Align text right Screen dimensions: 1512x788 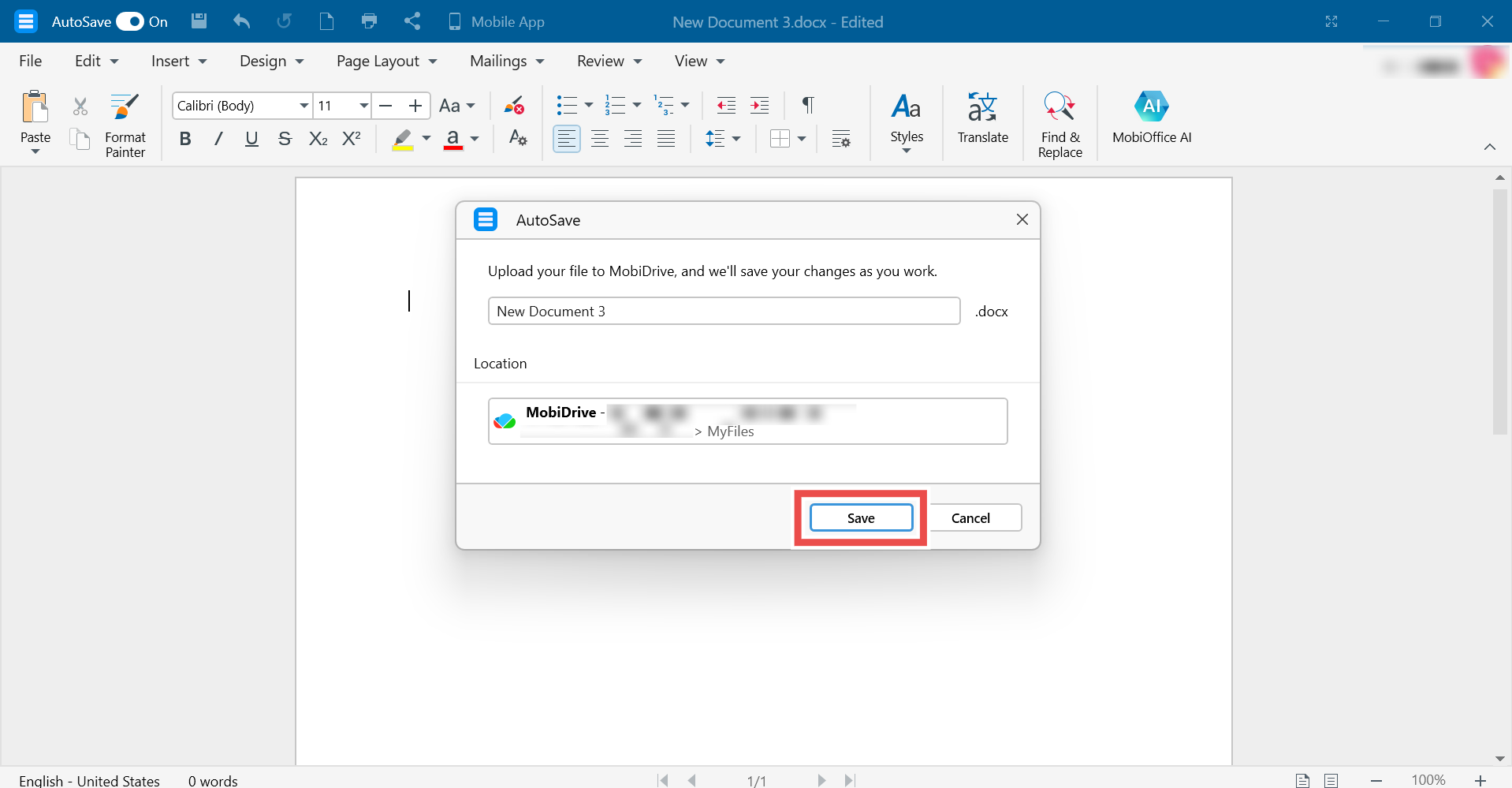point(633,139)
